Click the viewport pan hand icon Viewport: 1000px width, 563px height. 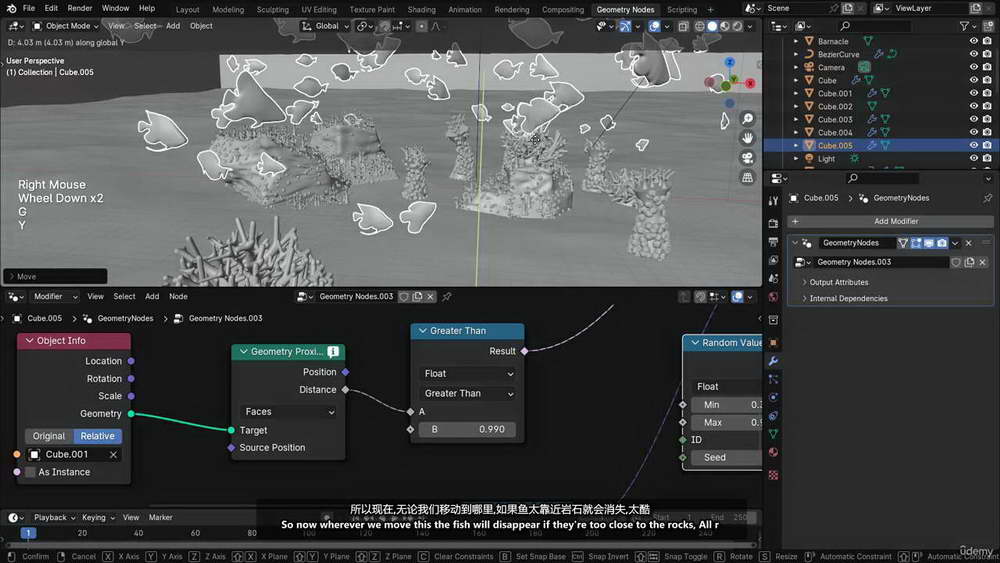(x=747, y=138)
